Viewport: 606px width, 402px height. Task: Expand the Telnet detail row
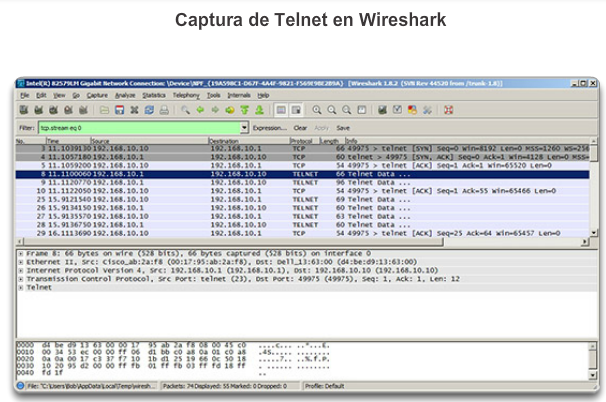click(20, 288)
